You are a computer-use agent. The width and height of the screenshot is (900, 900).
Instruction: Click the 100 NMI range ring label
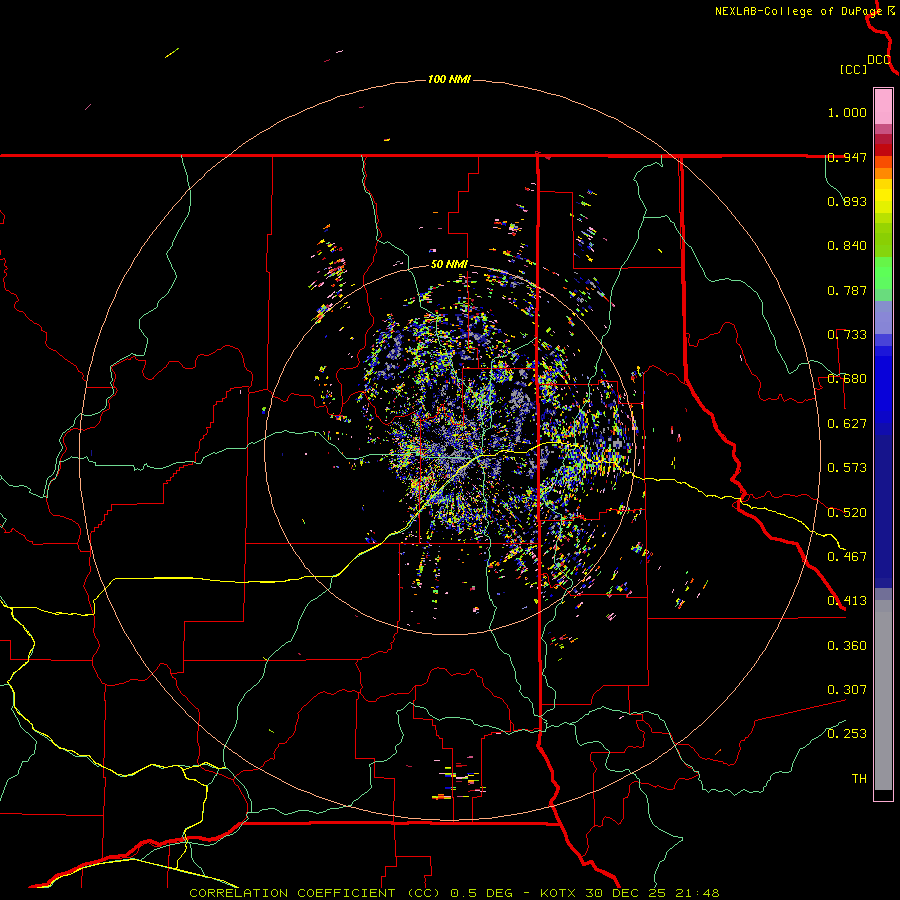[449, 79]
